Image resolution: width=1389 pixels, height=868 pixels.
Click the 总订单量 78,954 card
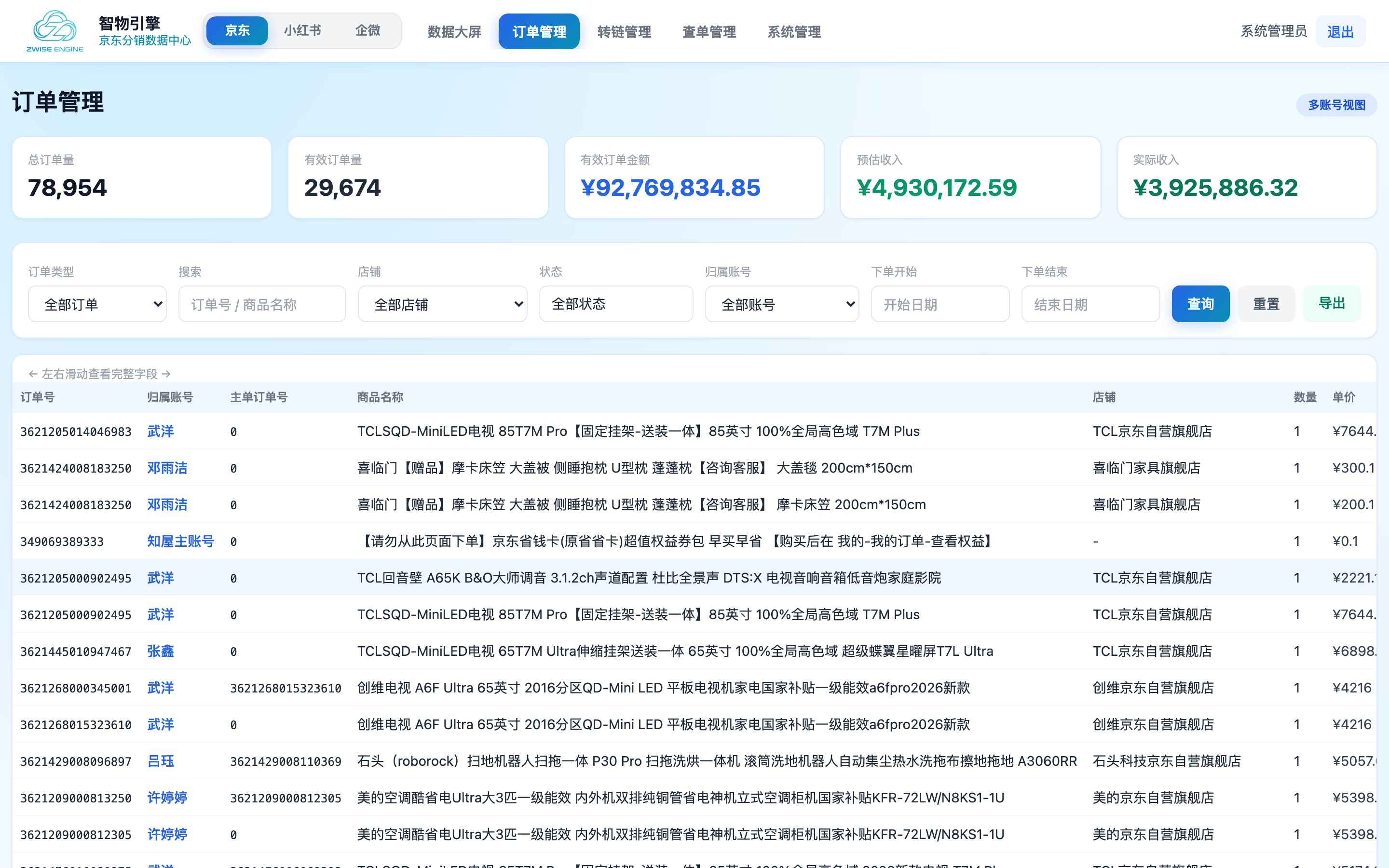point(142,177)
